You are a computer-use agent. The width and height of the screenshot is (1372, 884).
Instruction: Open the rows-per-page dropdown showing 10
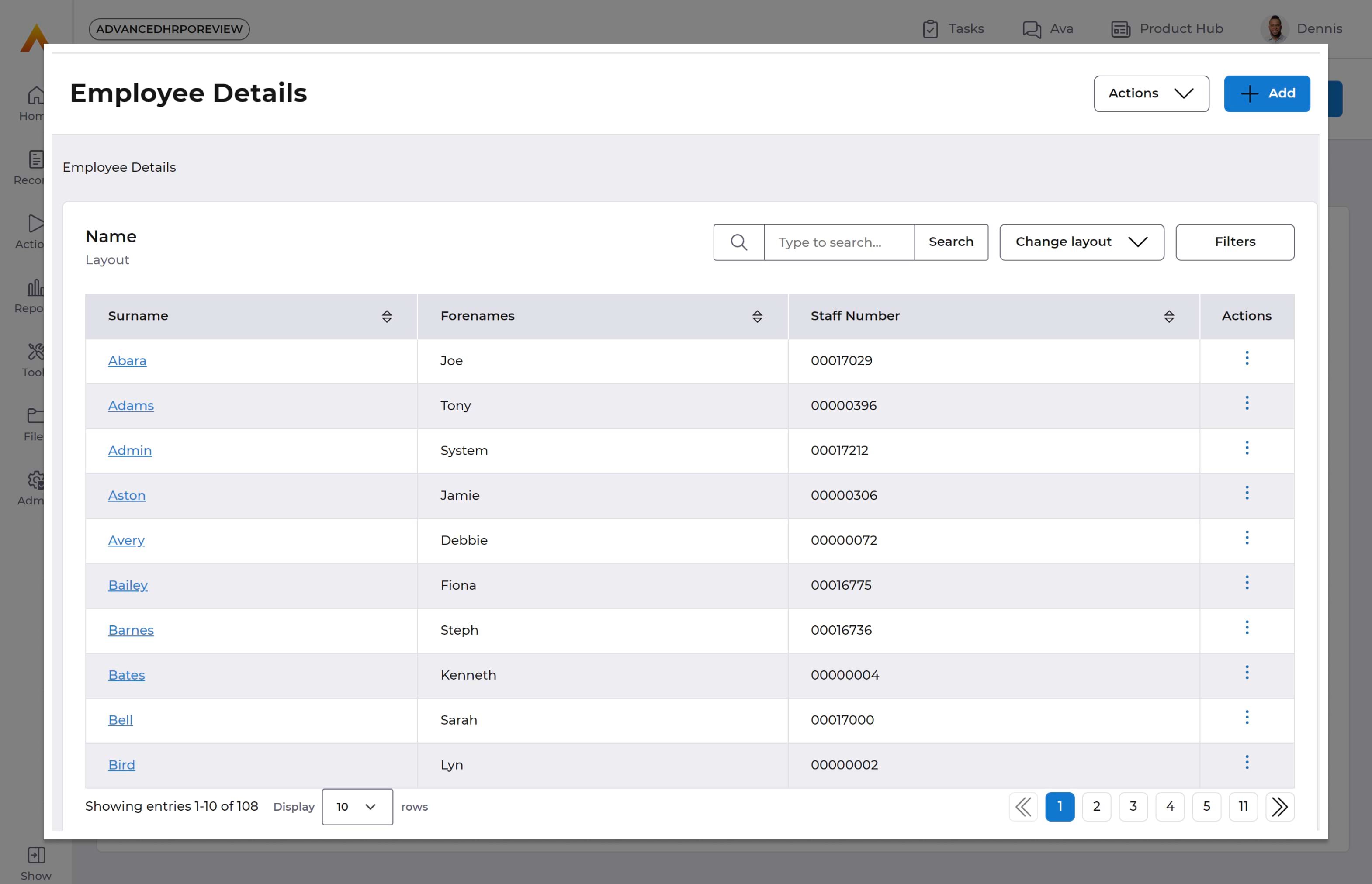coord(357,807)
